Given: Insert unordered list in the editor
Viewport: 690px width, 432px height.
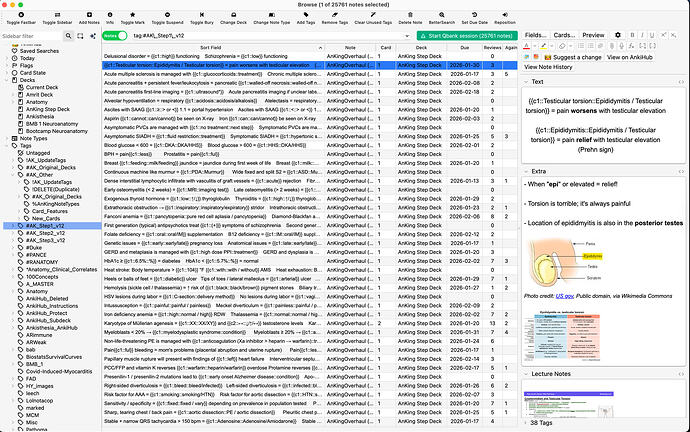Looking at the screenshot, I should point(581,46).
